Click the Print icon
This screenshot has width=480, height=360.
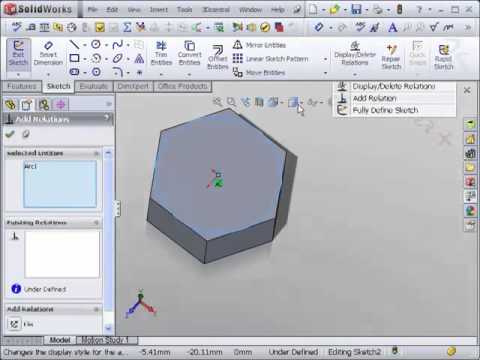(x=378, y=9)
